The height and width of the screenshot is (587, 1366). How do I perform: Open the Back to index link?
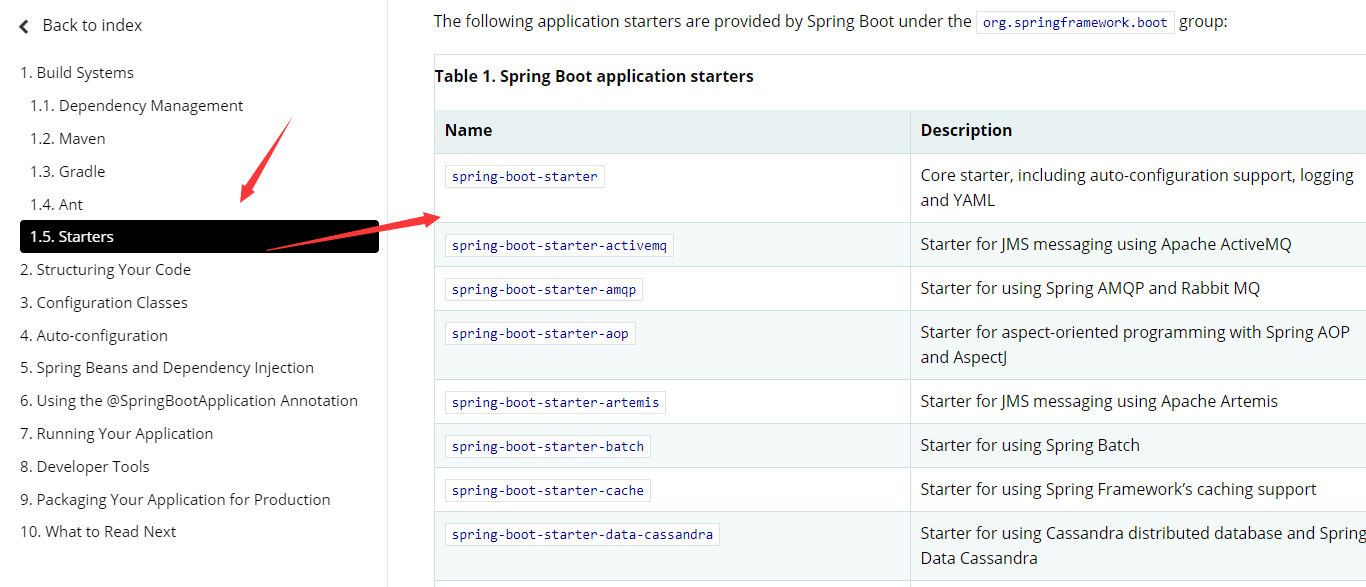[92, 25]
